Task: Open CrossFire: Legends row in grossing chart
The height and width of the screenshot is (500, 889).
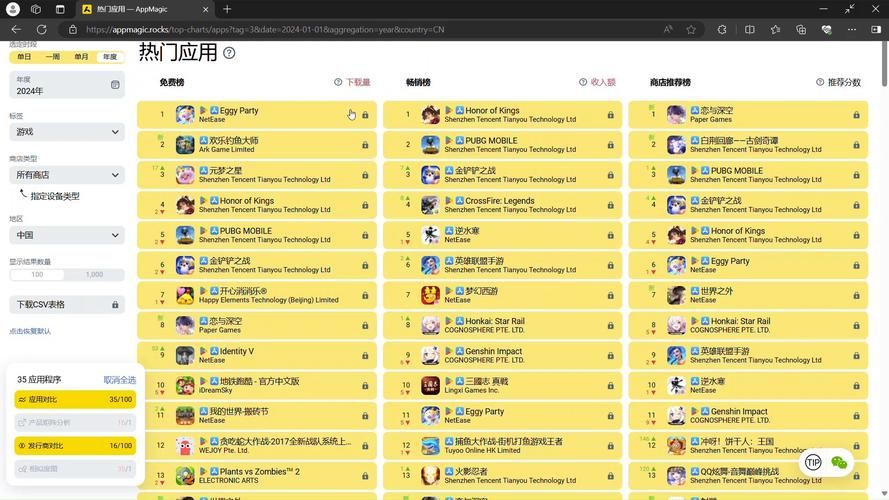Action: pyautogui.click(x=502, y=205)
